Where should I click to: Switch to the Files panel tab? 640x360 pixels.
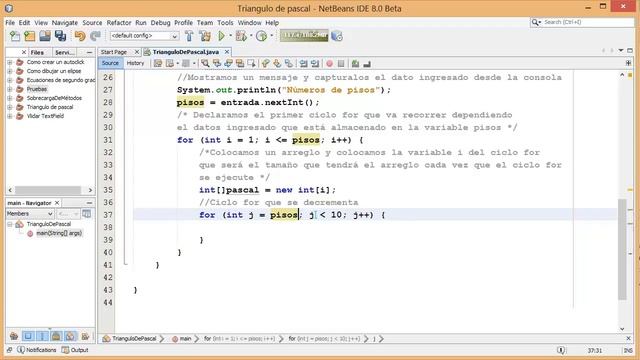point(37,52)
